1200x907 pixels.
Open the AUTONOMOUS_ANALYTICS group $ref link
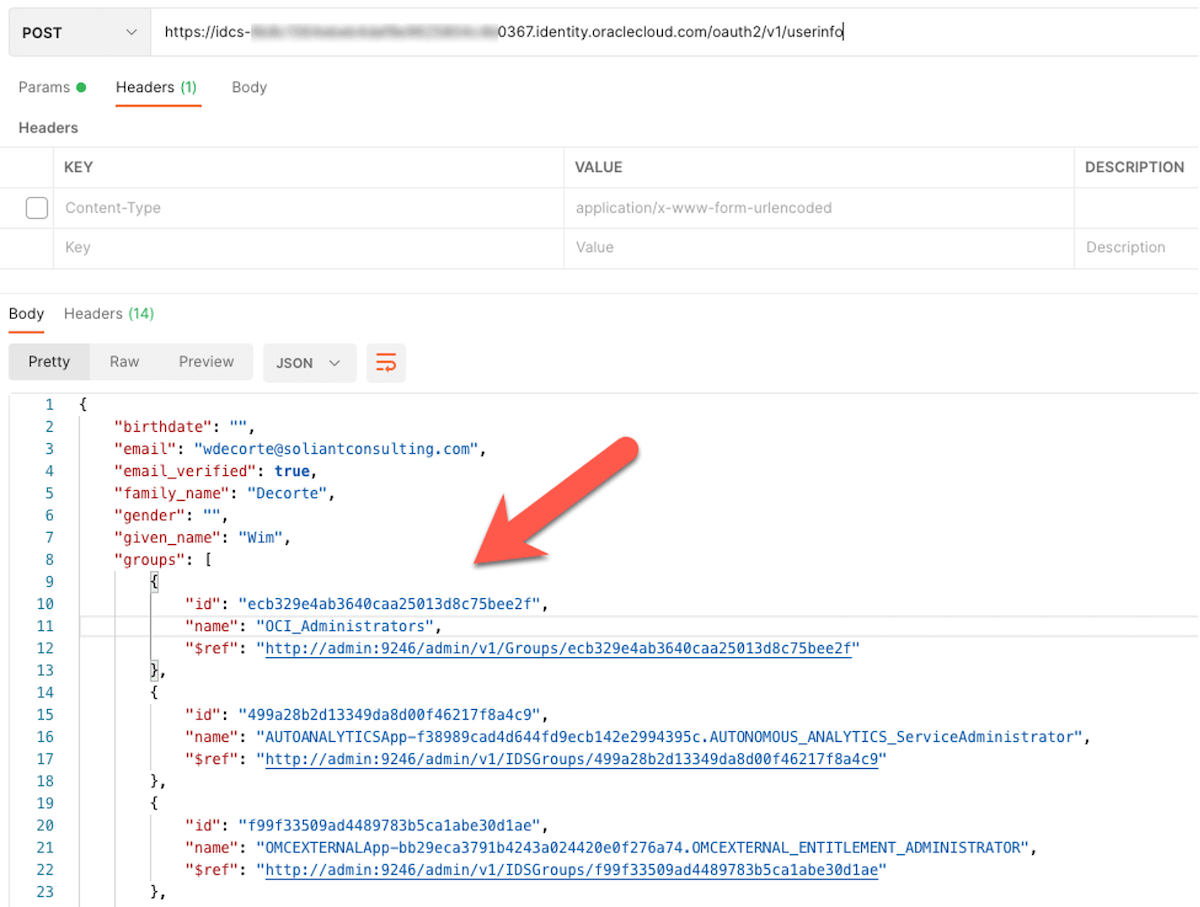click(x=571, y=759)
